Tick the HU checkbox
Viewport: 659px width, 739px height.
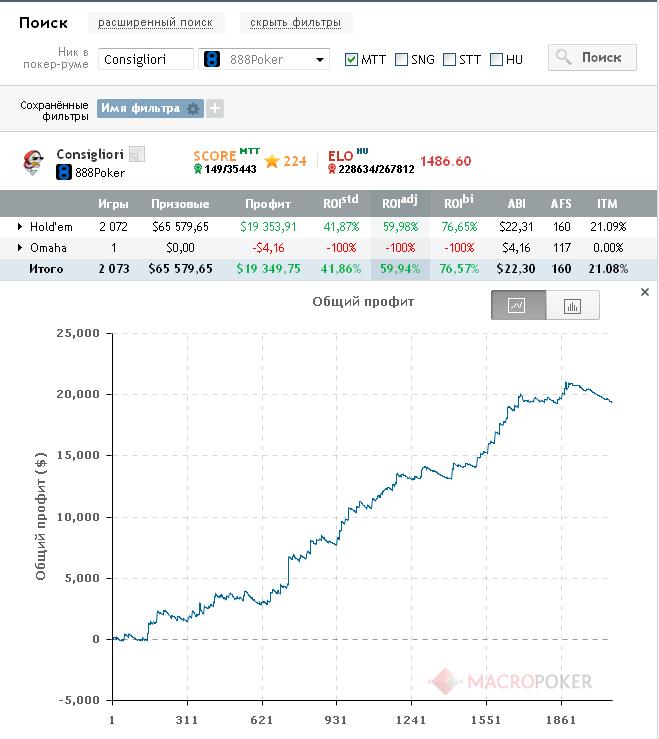coord(497,60)
